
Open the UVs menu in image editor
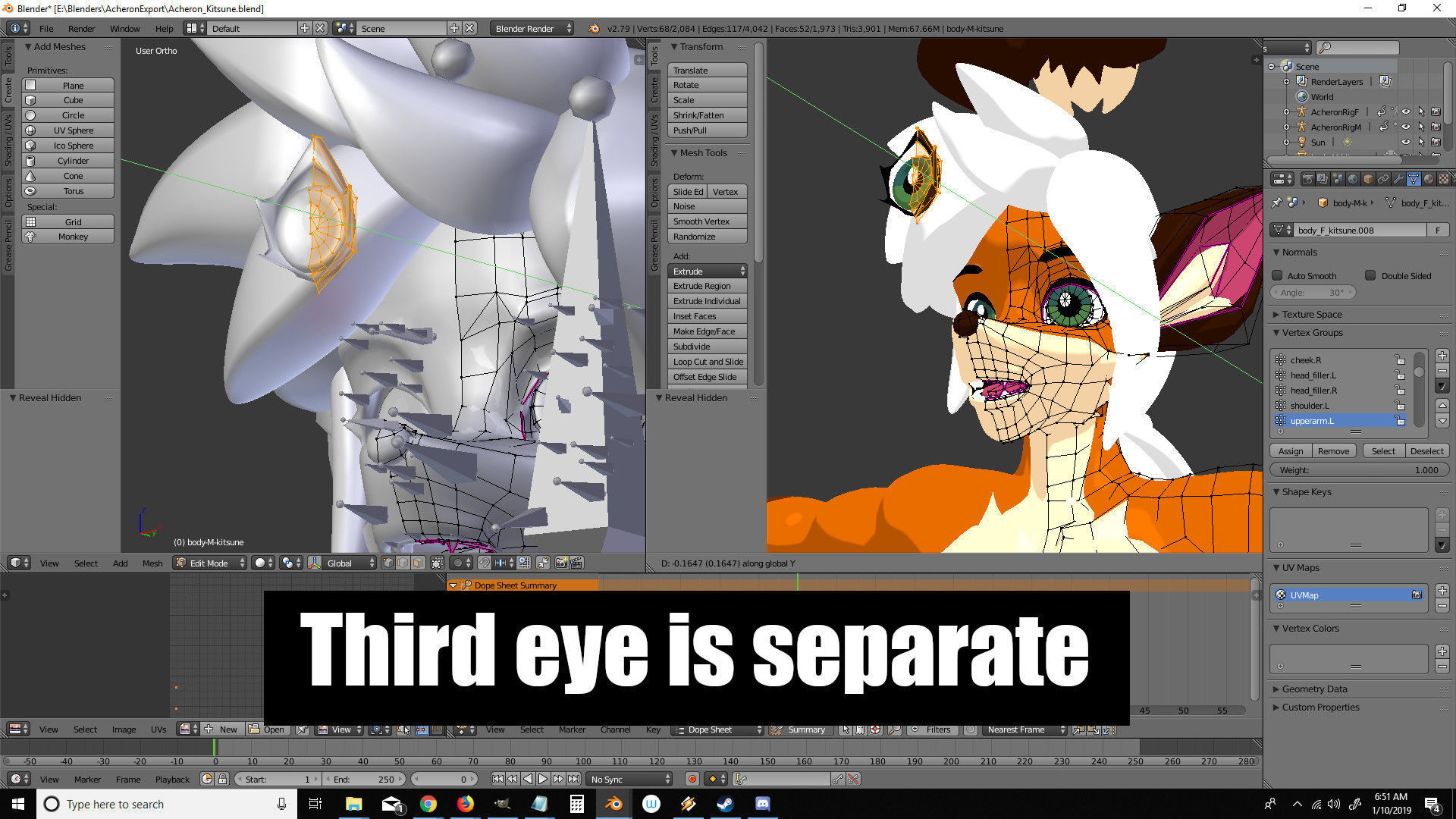coord(158,729)
